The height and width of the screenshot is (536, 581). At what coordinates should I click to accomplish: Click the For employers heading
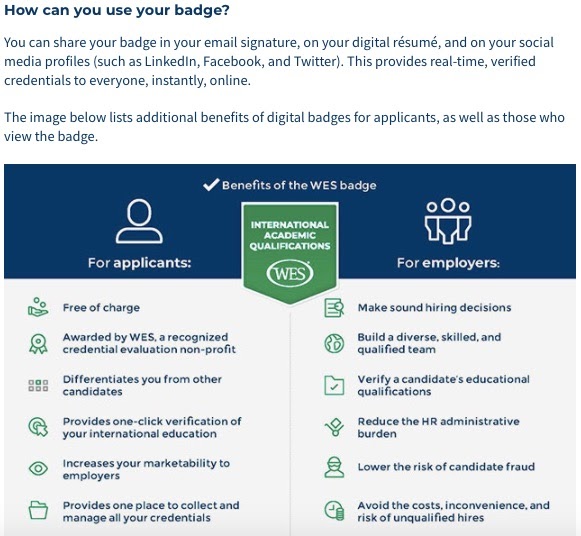(448, 263)
